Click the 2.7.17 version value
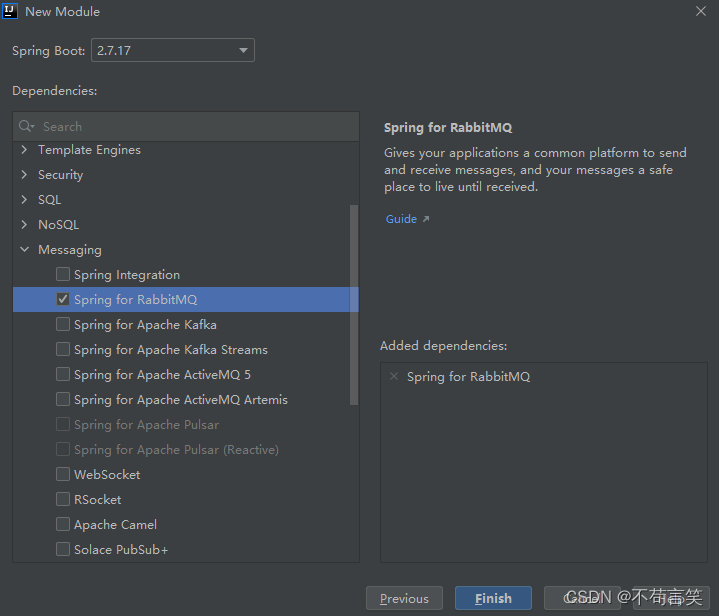719x616 pixels. (114, 50)
